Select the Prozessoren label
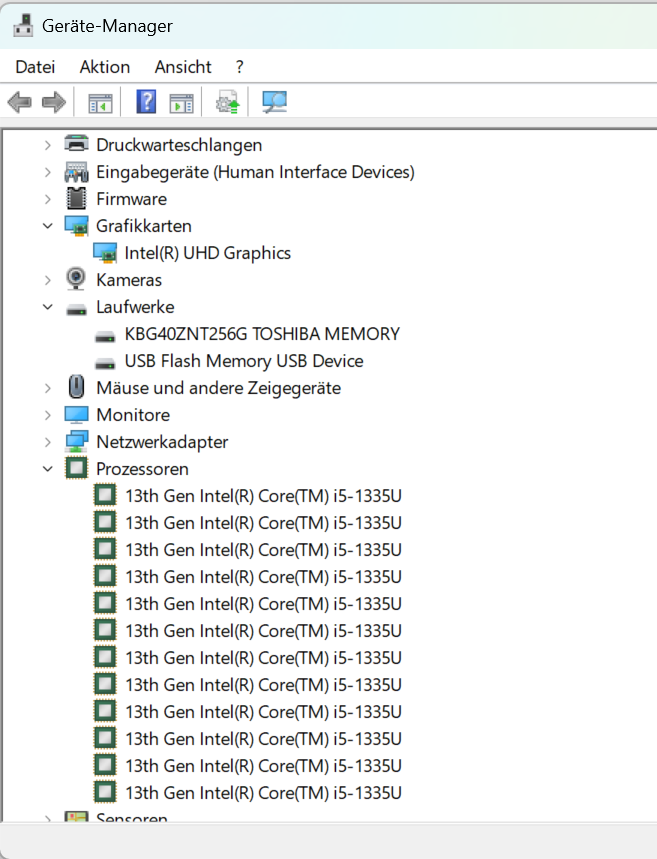Screen dimensions: 657x859 click(142, 469)
